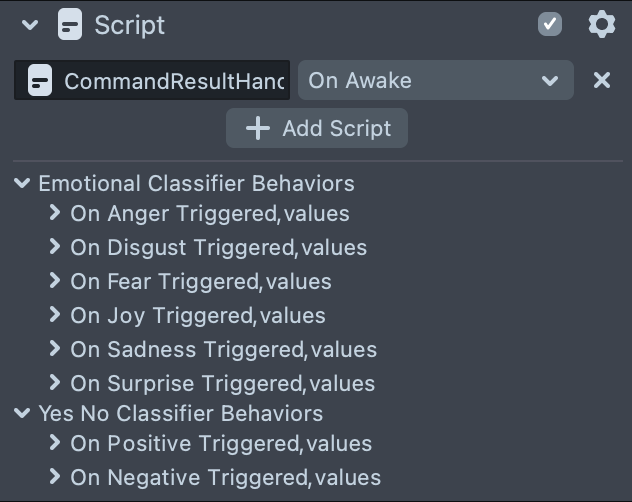Expand On Fear Triggered values
The width and height of the screenshot is (632, 502).
55,281
